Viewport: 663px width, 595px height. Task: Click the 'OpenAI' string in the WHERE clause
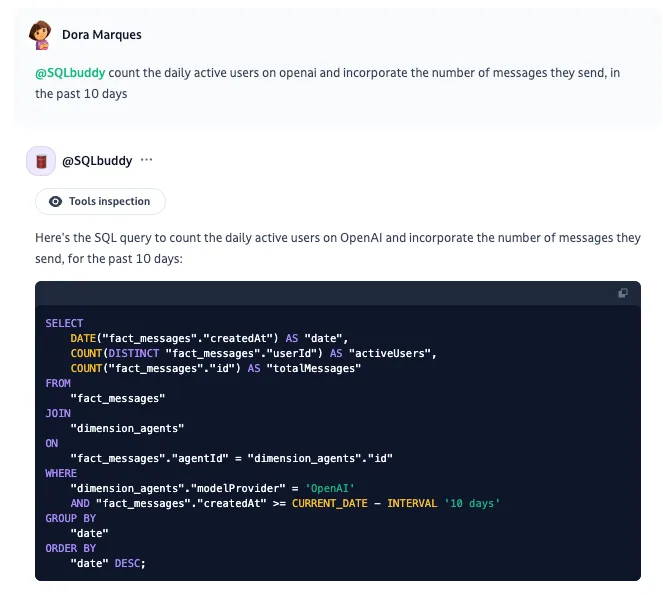point(329,488)
